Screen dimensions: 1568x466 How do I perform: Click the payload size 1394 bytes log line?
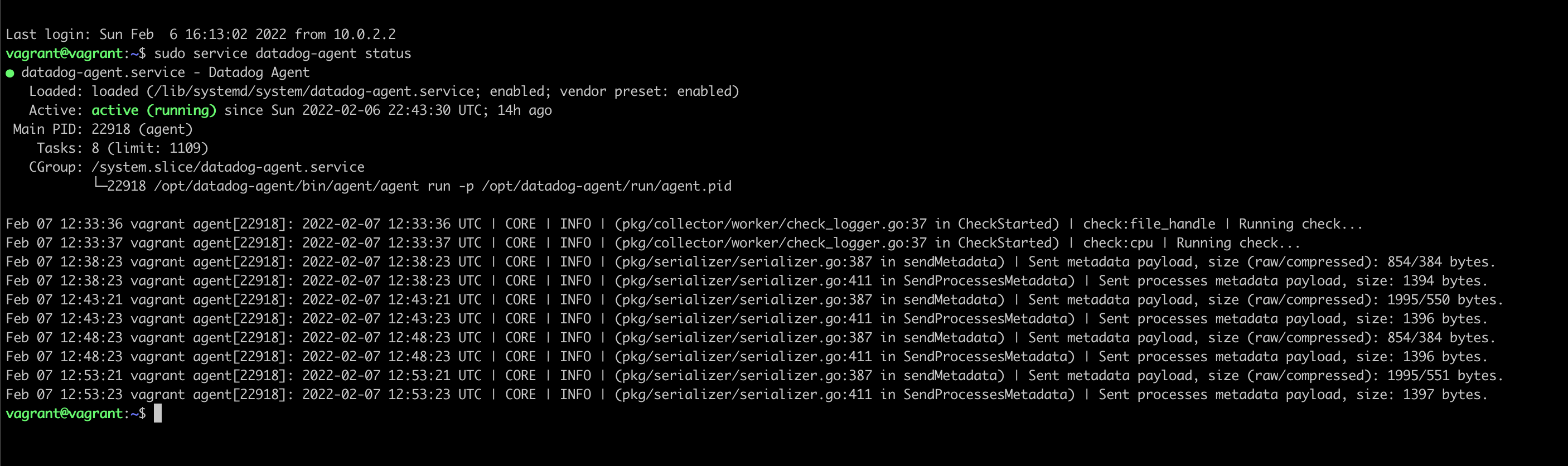click(747, 280)
